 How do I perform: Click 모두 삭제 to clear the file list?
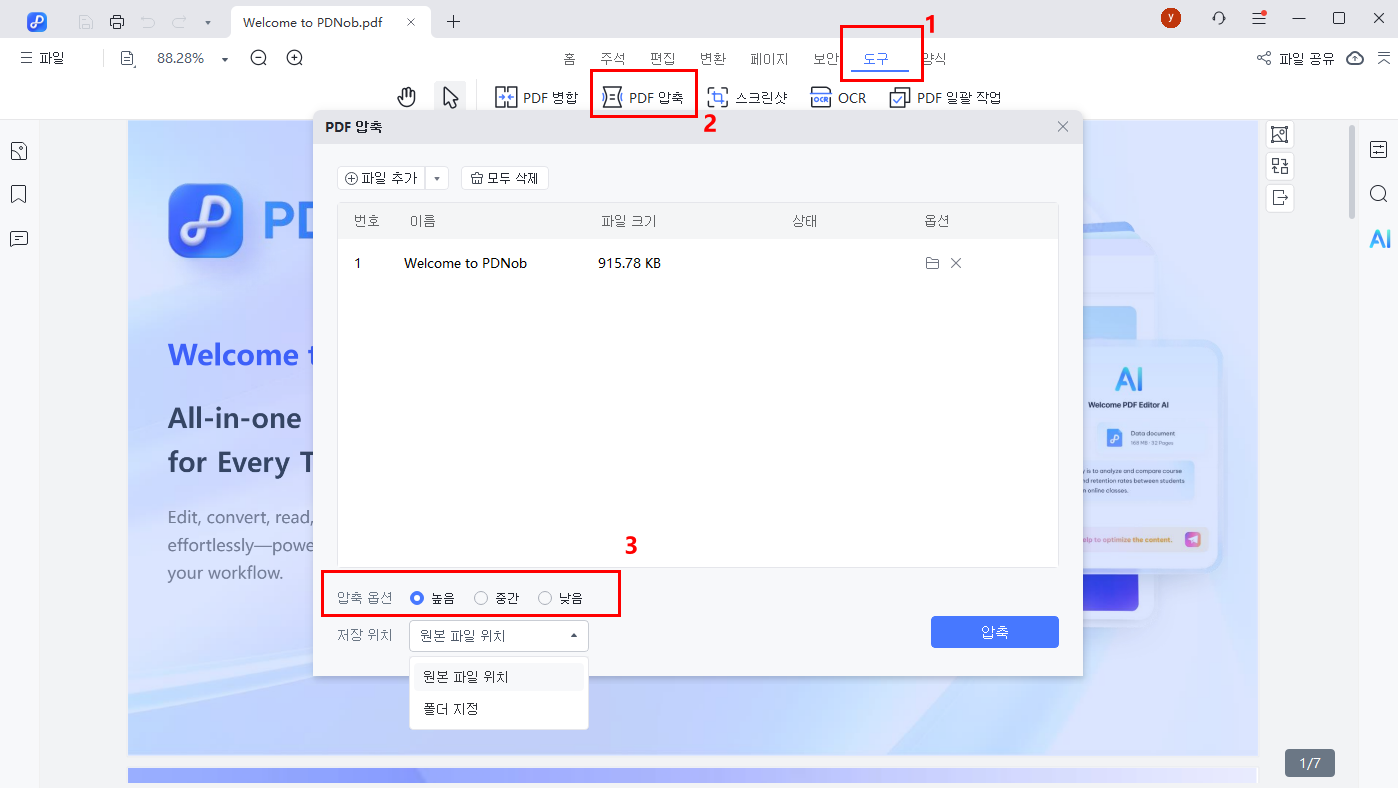(504, 177)
